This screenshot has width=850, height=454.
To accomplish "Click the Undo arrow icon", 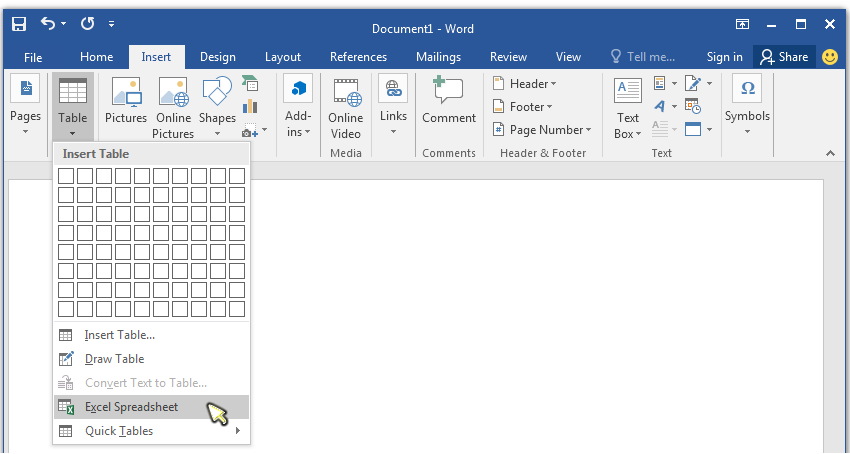I will coord(48,24).
